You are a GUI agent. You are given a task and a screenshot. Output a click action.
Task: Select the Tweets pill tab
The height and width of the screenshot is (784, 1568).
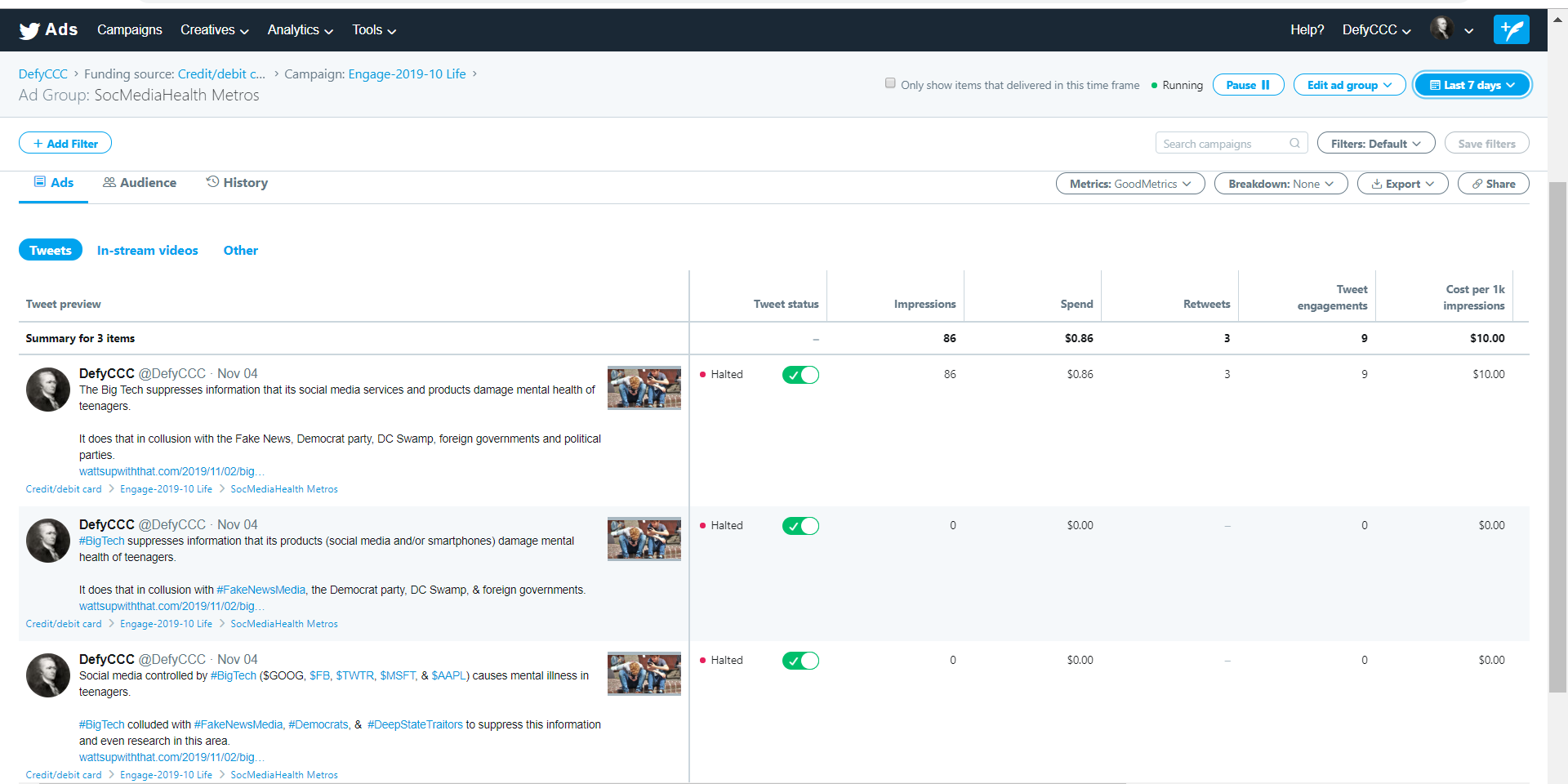[x=51, y=250]
